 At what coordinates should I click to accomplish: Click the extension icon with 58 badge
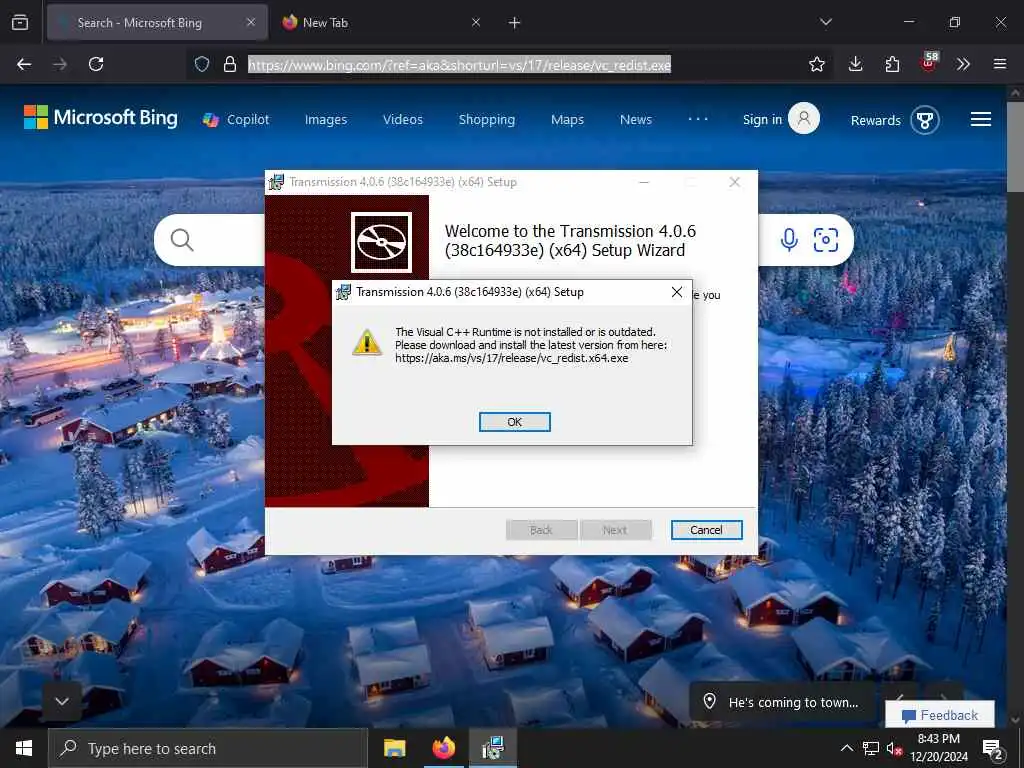[x=929, y=62]
